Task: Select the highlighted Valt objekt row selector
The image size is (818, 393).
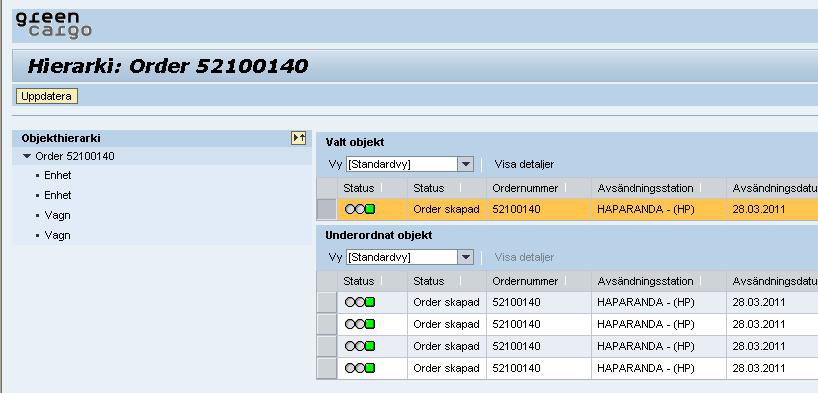Action: pos(327,209)
